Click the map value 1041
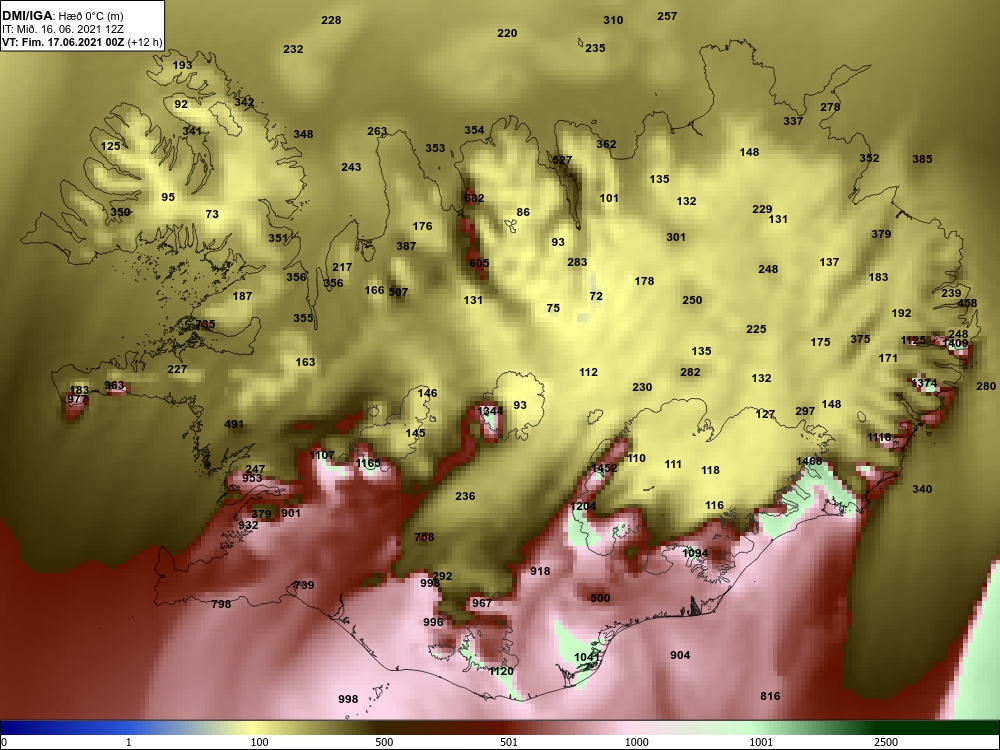 pos(587,657)
